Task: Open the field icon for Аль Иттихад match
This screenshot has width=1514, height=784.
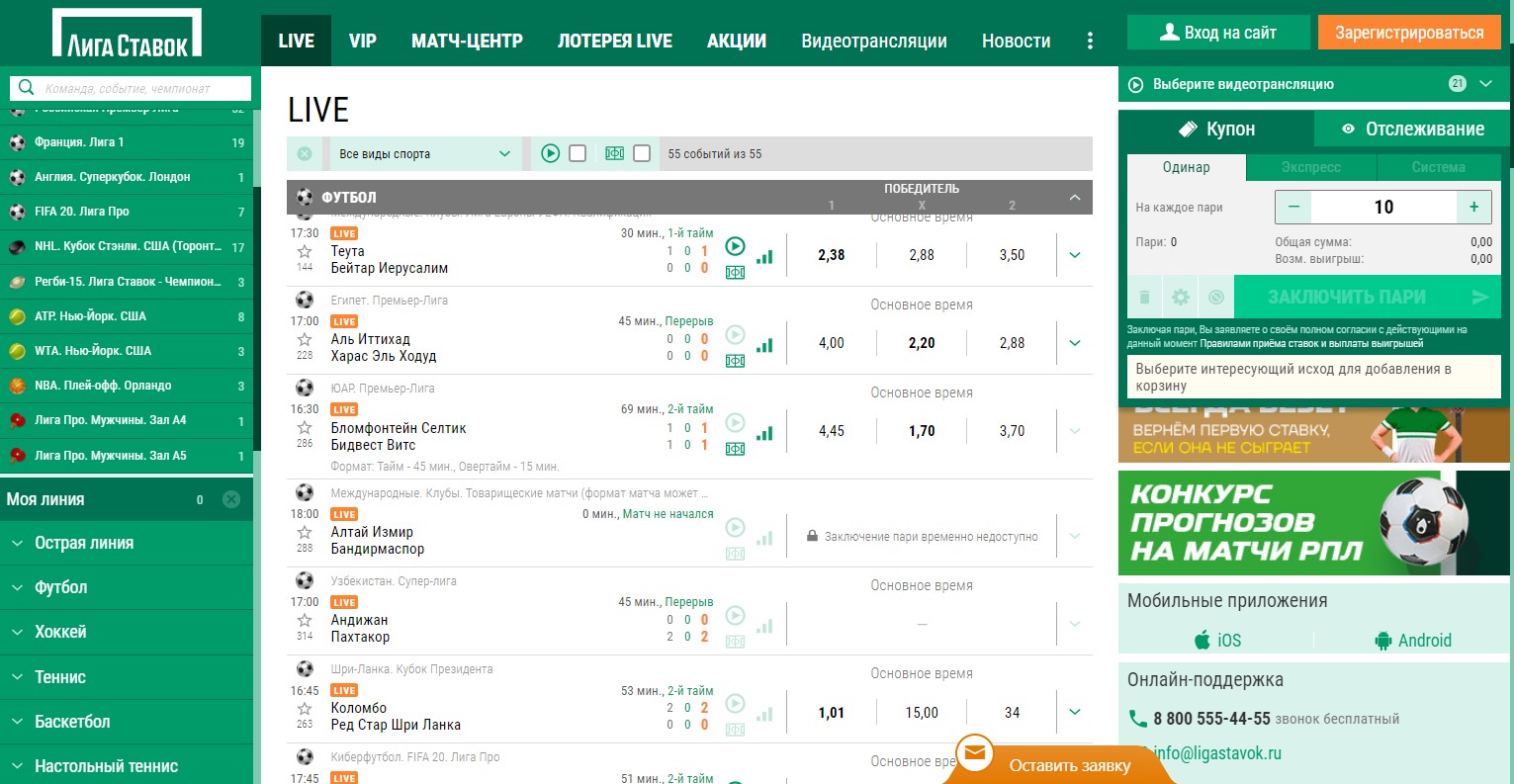Action: [x=735, y=361]
